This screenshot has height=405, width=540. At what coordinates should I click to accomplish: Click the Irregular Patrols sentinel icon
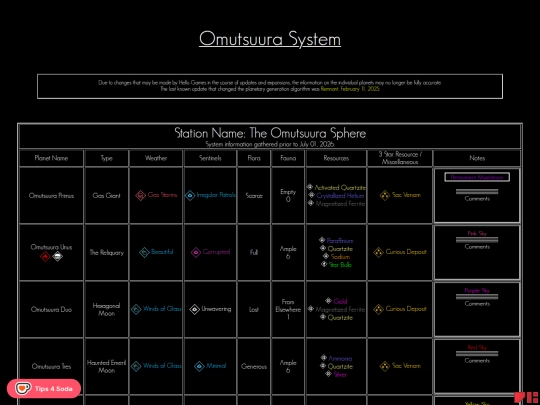190,196
